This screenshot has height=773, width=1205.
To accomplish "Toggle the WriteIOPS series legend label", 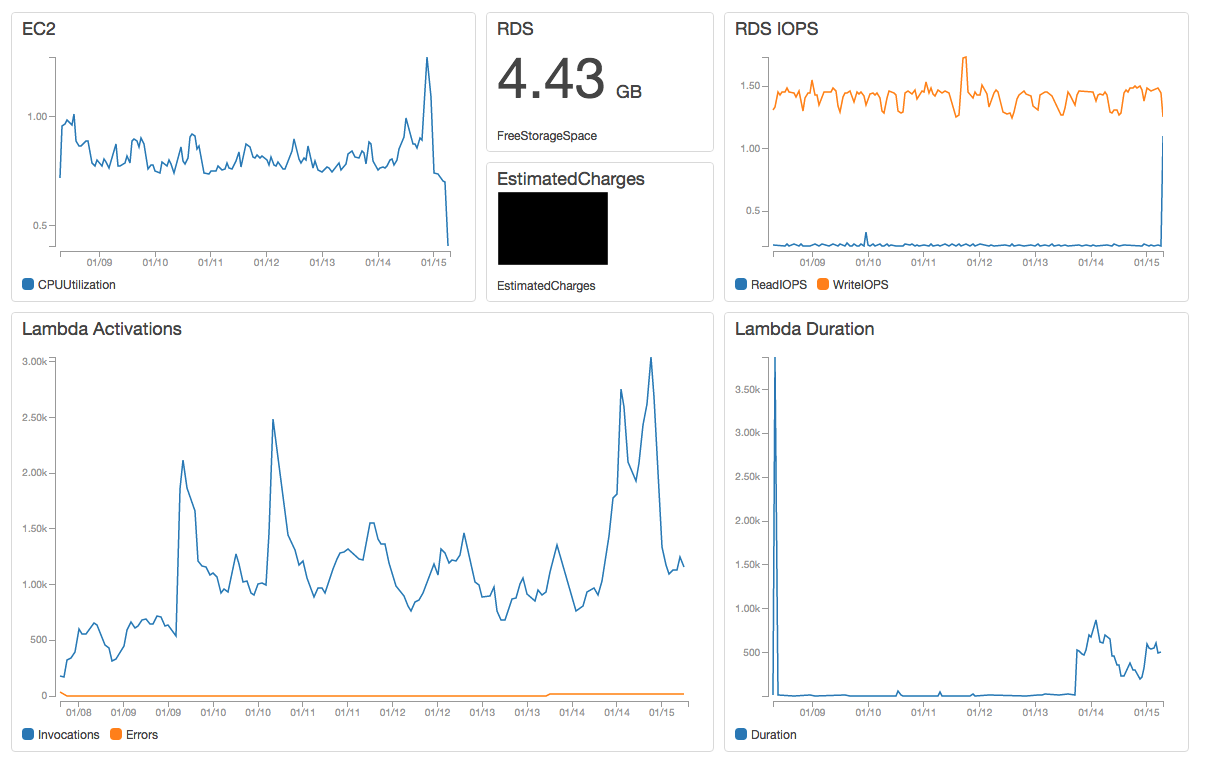I will 860,285.
